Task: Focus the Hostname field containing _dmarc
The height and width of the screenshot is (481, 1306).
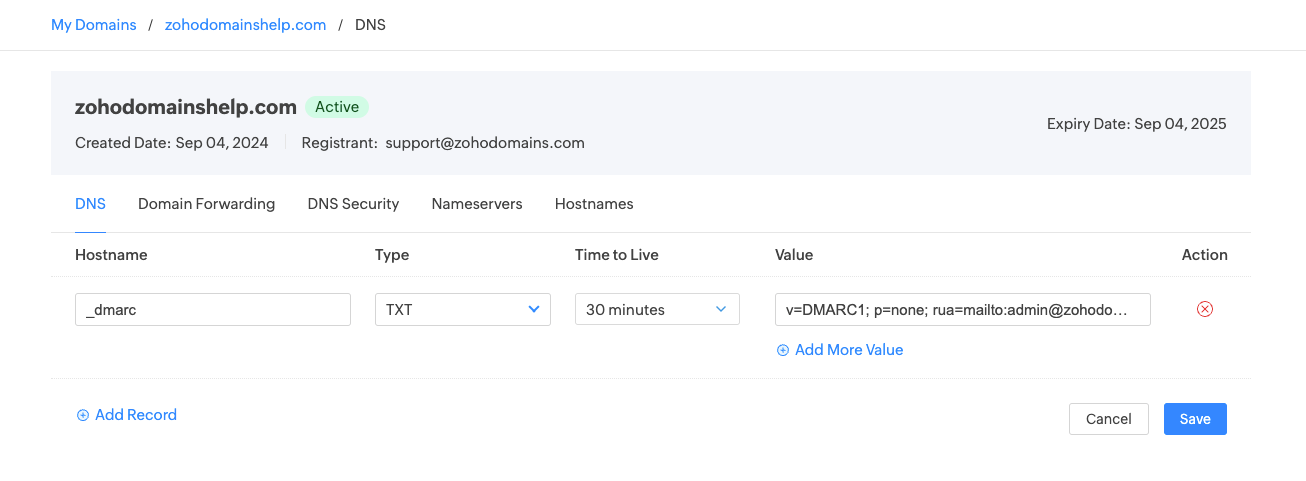Action: point(213,309)
